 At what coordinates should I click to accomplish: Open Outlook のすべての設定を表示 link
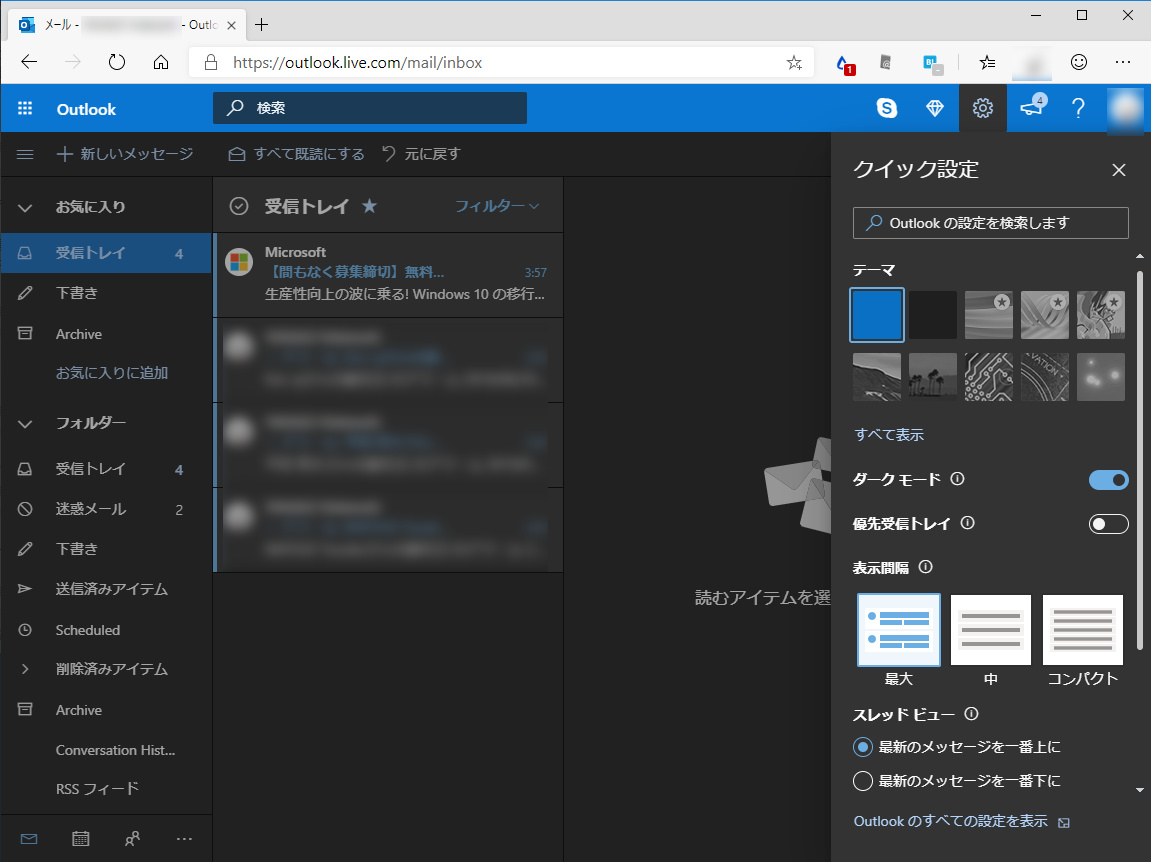[x=950, y=821]
